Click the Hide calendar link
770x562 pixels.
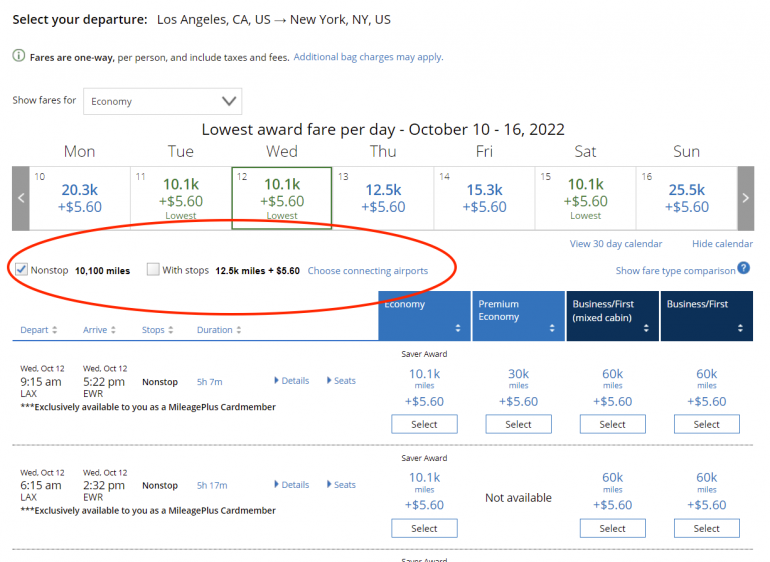(x=722, y=244)
